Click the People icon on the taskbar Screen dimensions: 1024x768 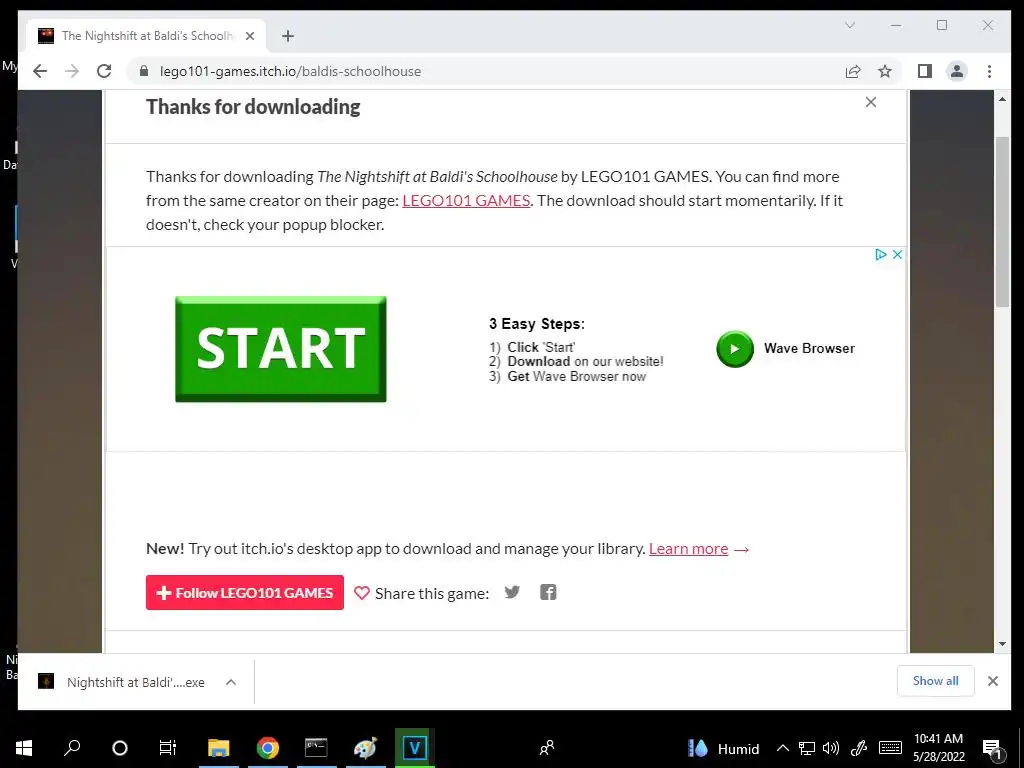click(x=547, y=748)
